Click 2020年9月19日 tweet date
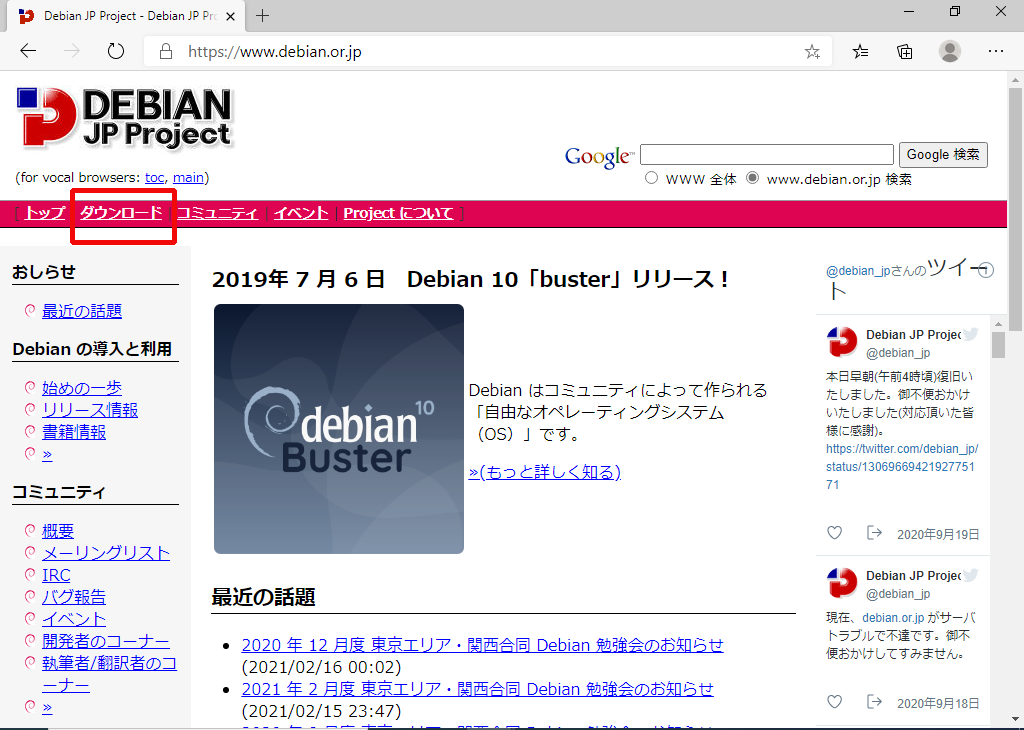Viewport: 1024px width, 730px height. (x=938, y=535)
